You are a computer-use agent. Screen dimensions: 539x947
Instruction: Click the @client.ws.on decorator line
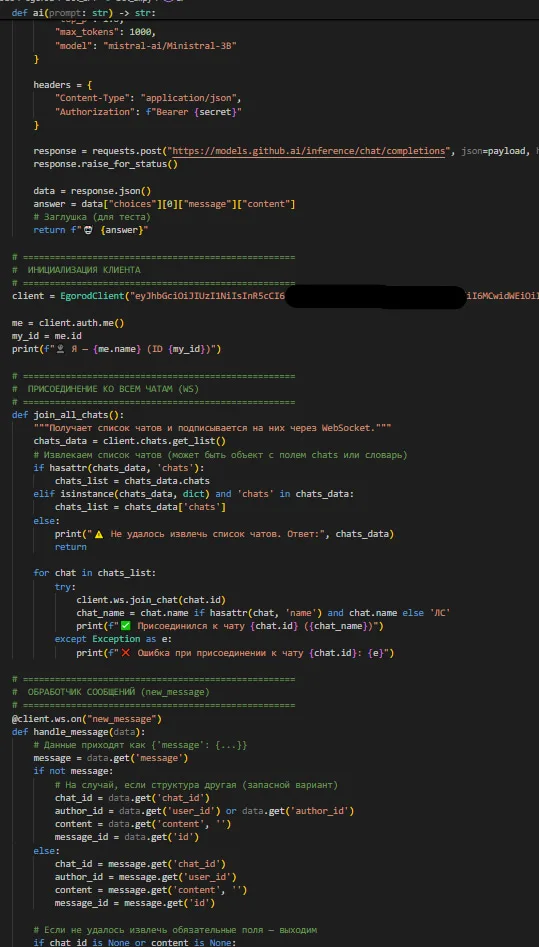[86, 719]
